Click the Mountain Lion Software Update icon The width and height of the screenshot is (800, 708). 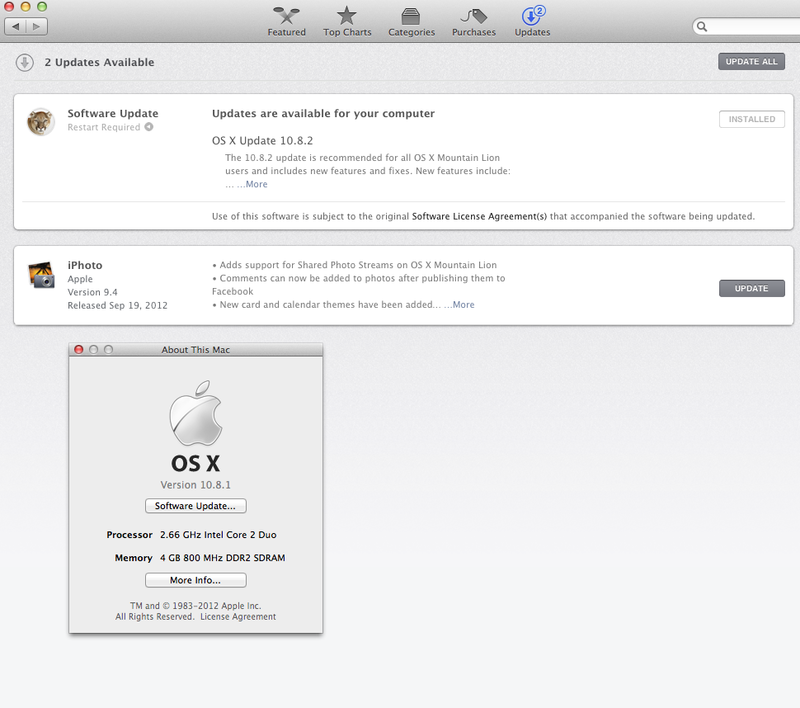[x=41, y=122]
